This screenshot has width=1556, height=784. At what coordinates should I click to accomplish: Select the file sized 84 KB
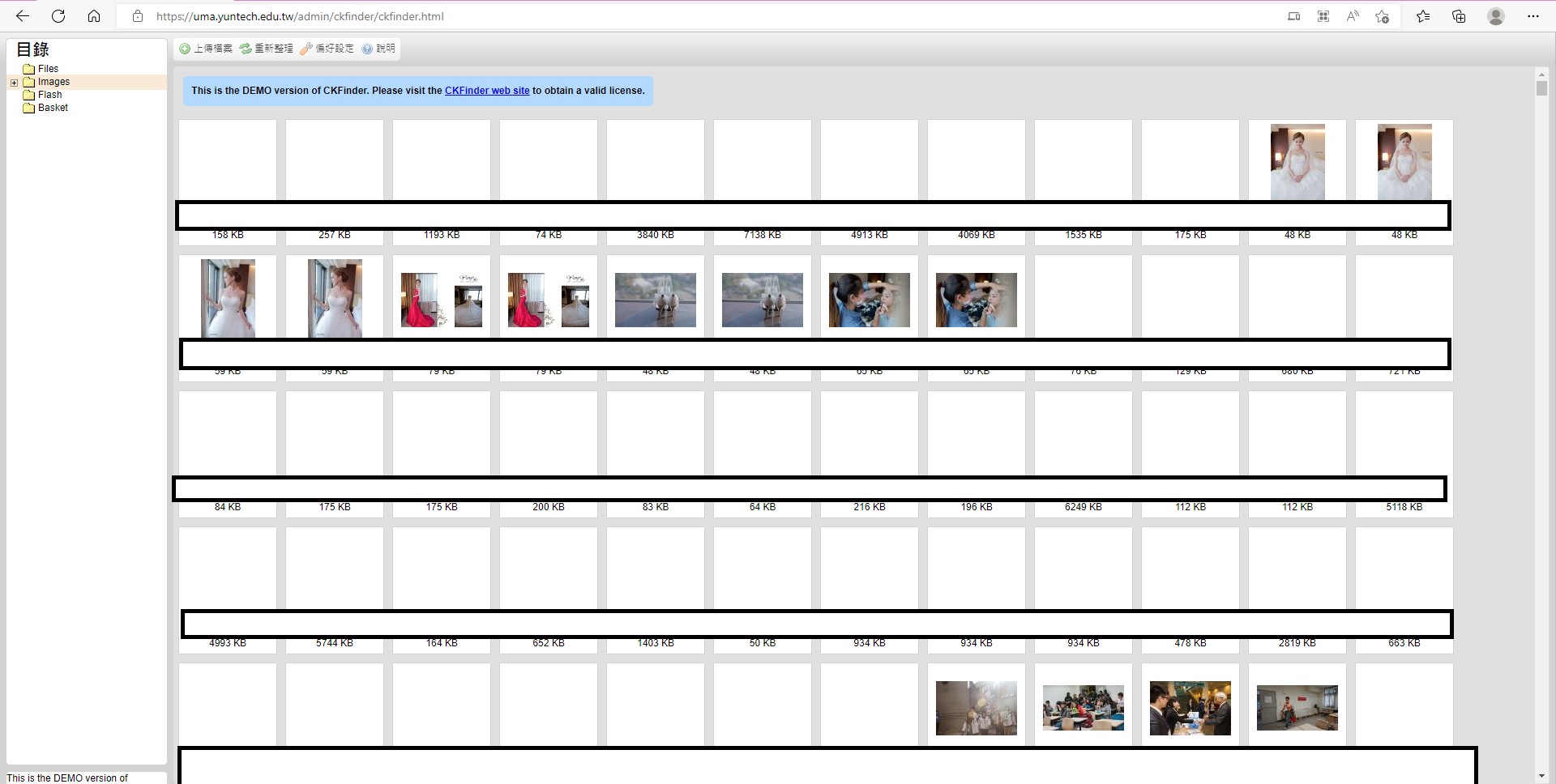click(228, 454)
